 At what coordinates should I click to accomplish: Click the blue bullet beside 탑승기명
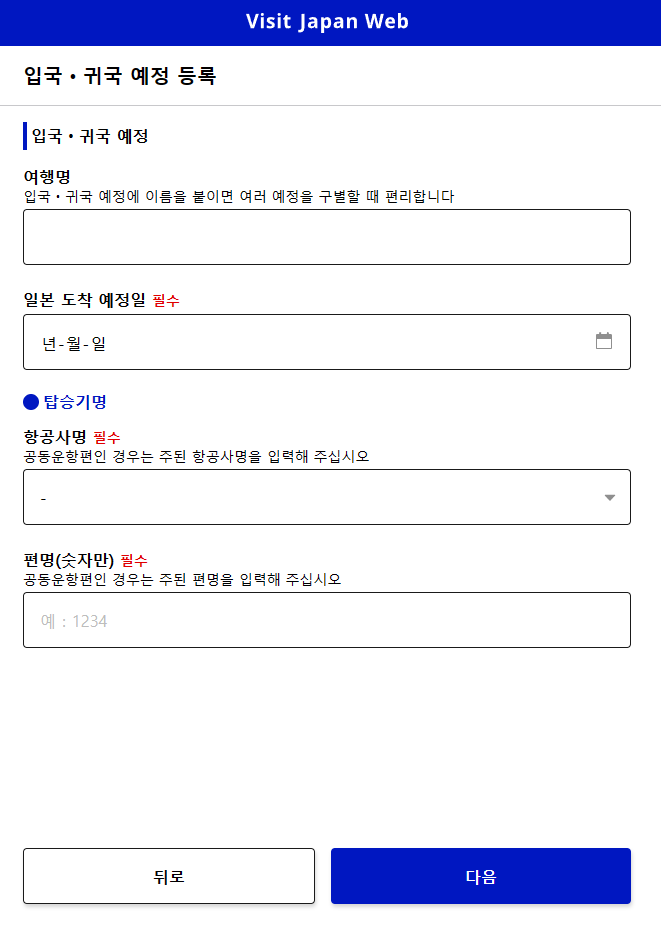point(30,402)
